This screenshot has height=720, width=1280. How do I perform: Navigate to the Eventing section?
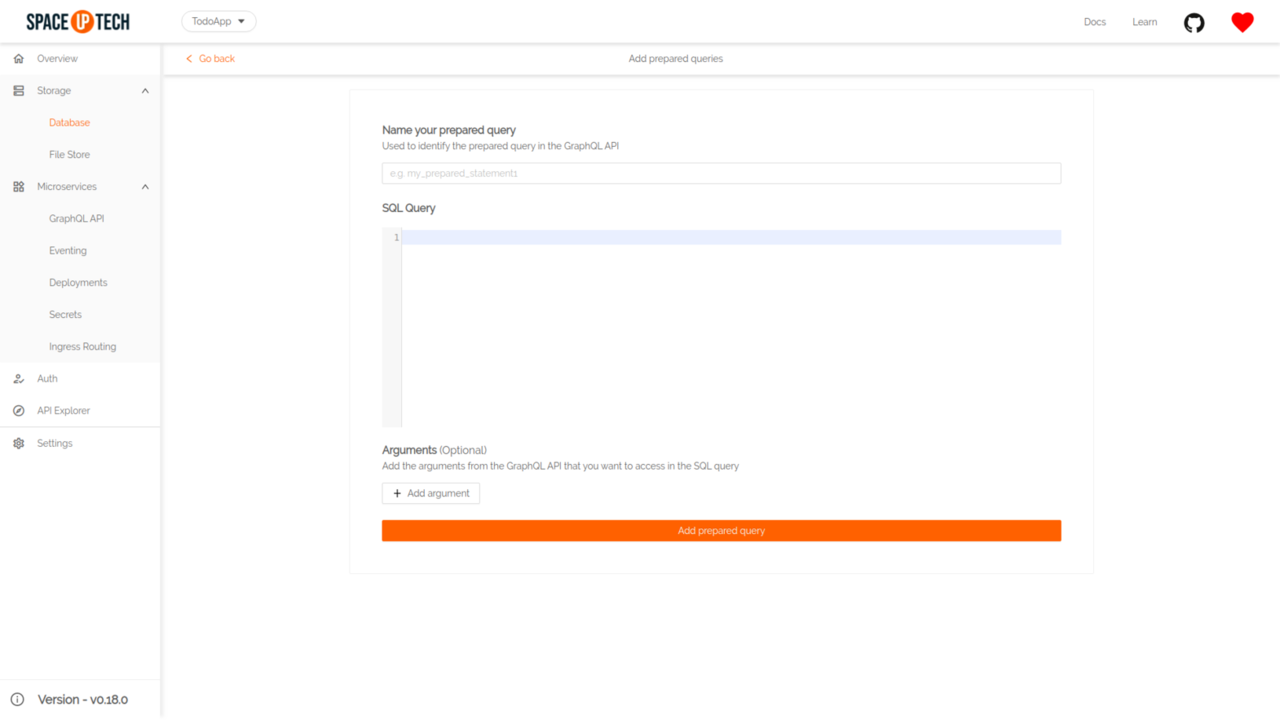tap(65, 250)
